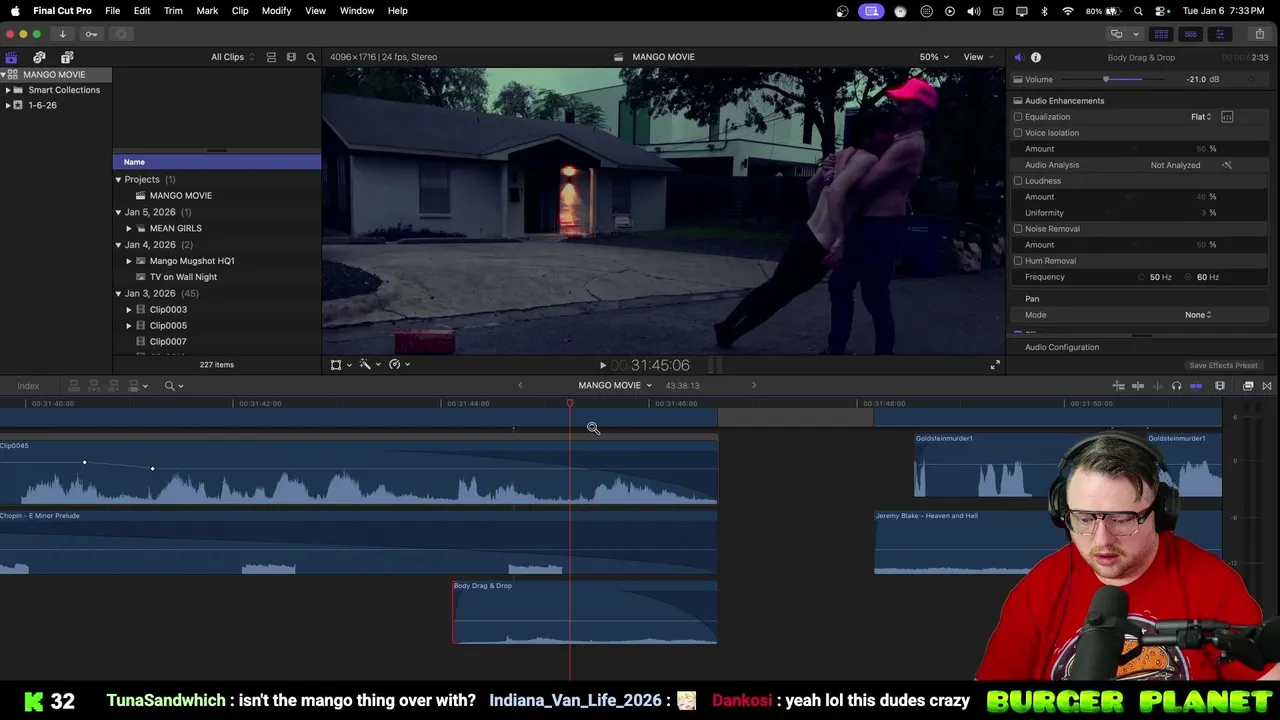Image resolution: width=1280 pixels, height=720 pixels.
Task: Toggle the Audio Enhancements section checkbox
Action: 1018,101
